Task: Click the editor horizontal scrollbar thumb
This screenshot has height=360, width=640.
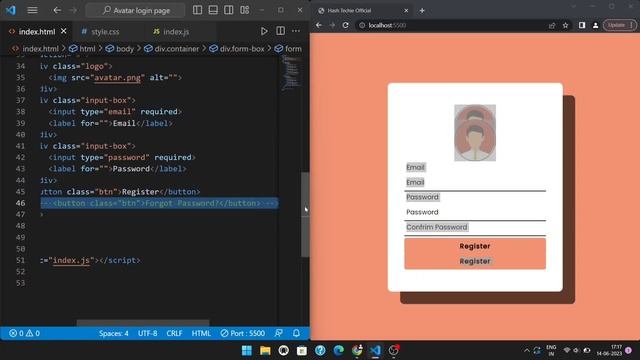Action: coord(143,323)
